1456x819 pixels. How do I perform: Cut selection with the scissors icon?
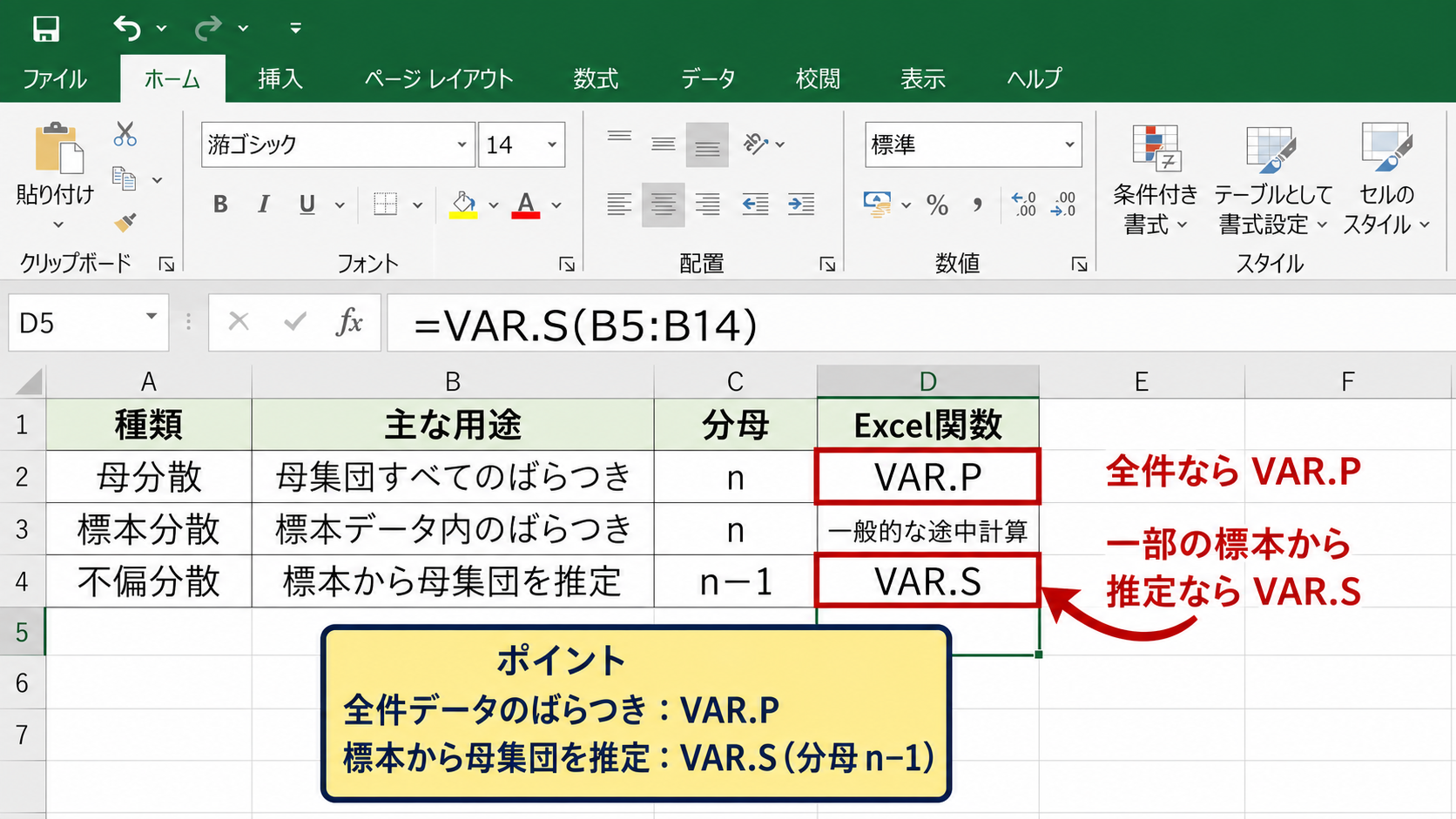pos(125,134)
